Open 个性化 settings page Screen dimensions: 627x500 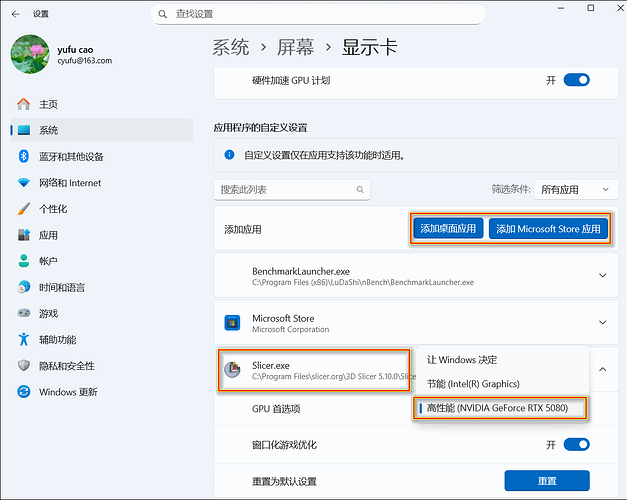pyautogui.click(x=102, y=209)
